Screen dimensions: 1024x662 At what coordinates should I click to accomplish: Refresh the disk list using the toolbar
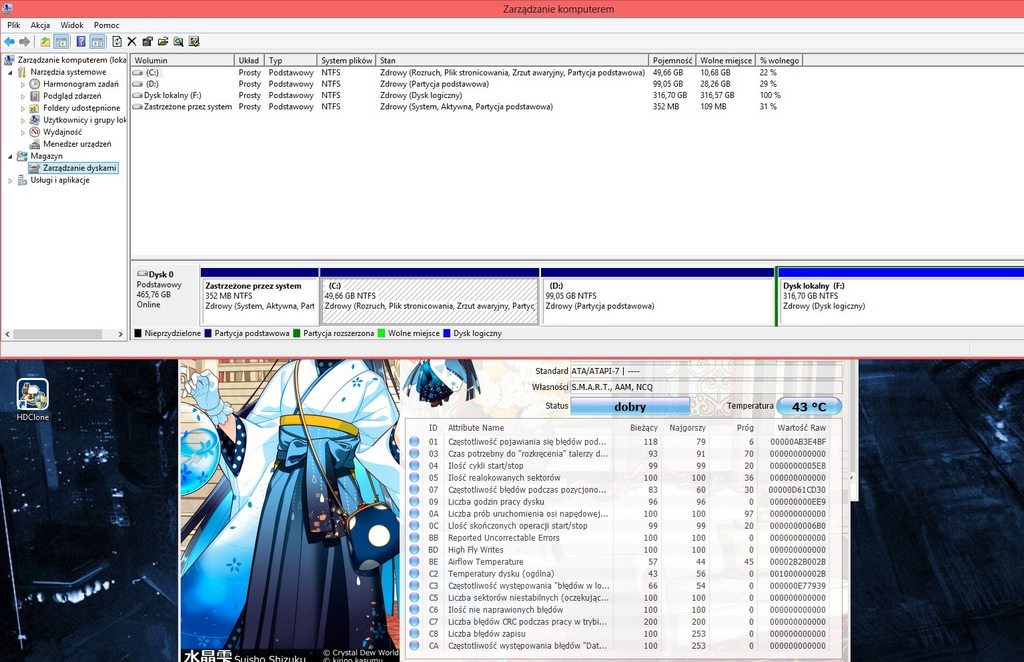[117, 42]
